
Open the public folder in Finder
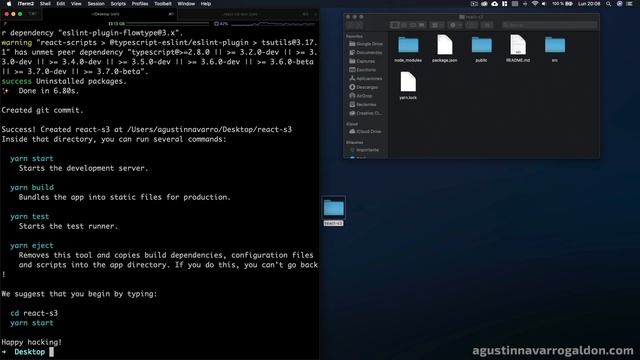tap(482, 45)
